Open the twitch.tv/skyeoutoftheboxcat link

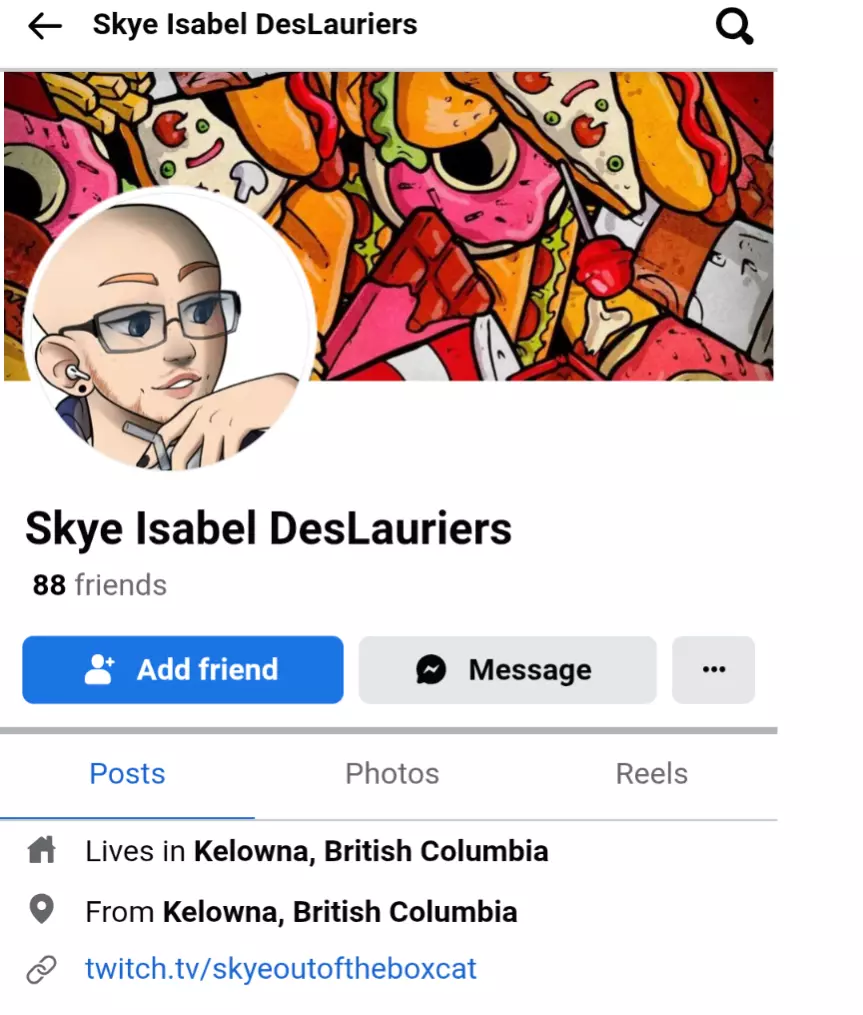(280, 968)
